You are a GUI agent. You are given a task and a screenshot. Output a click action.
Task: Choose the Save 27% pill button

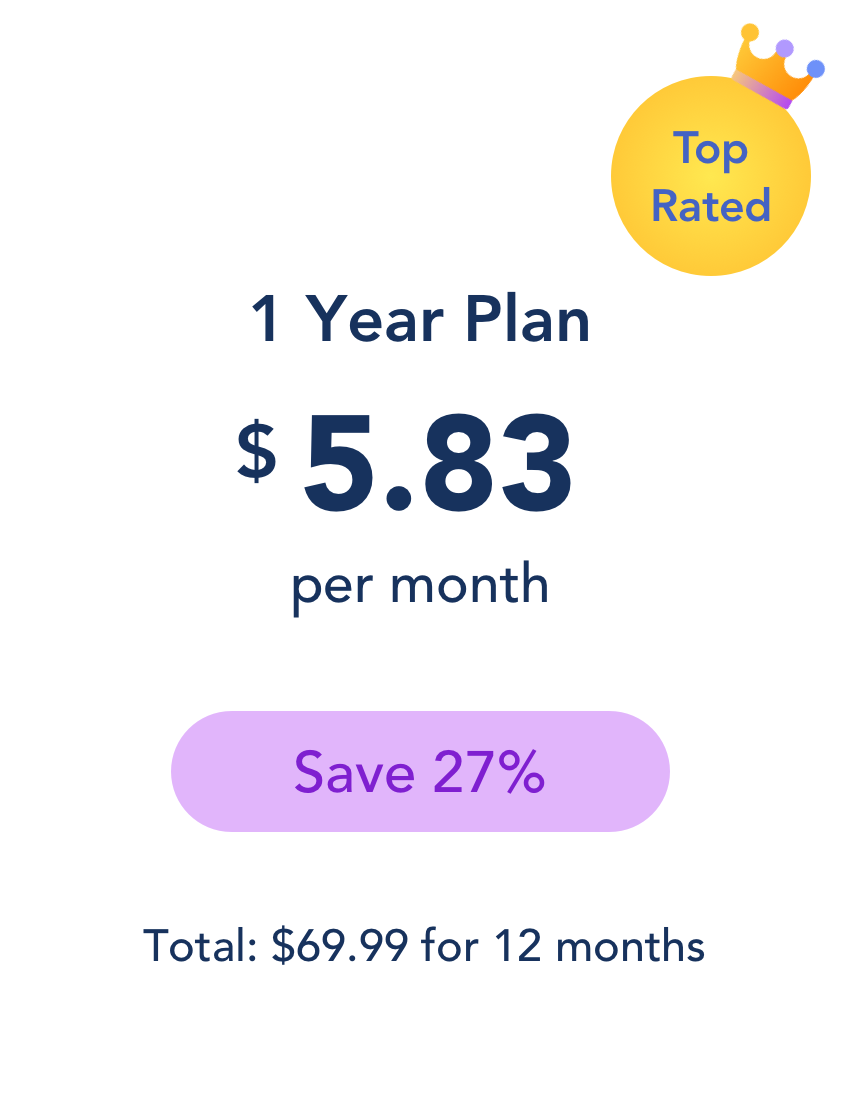(420, 771)
